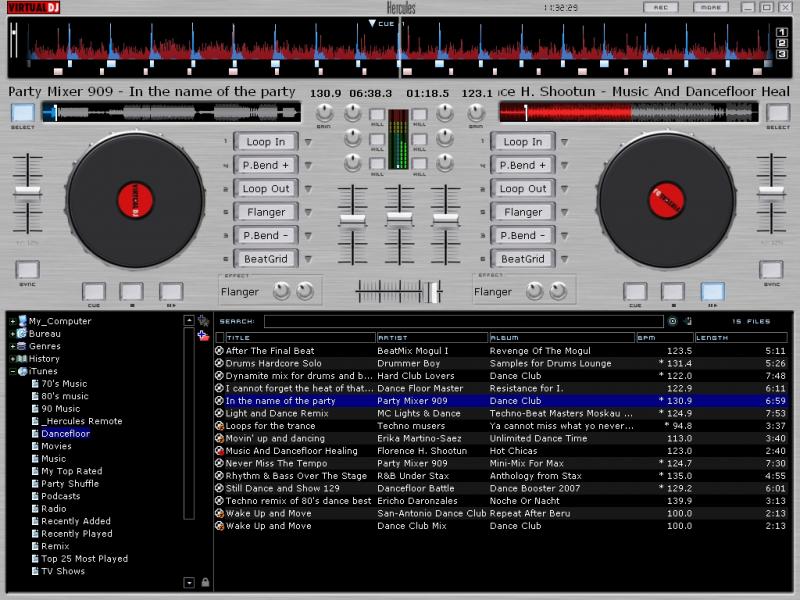Viewport: 800px width, 600px height.
Task: Click the left deck's CUE button
Action: 94,292
